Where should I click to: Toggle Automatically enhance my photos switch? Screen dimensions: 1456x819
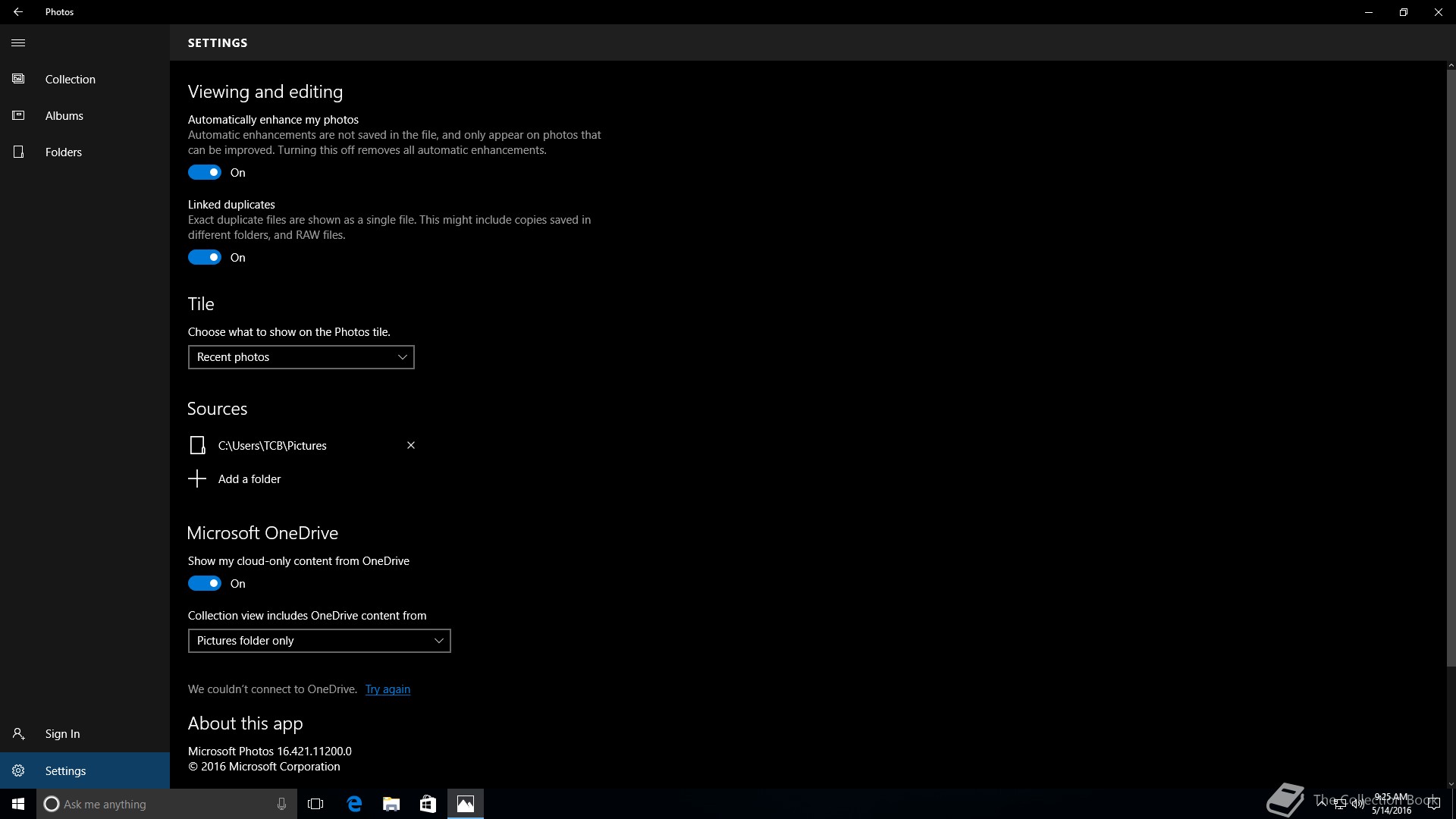(205, 172)
